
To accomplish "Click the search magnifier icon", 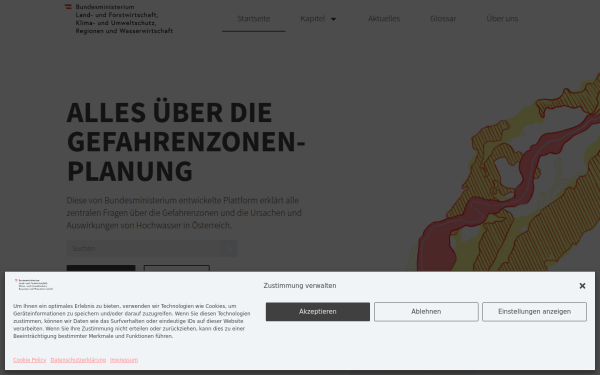I will pos(229,248).
